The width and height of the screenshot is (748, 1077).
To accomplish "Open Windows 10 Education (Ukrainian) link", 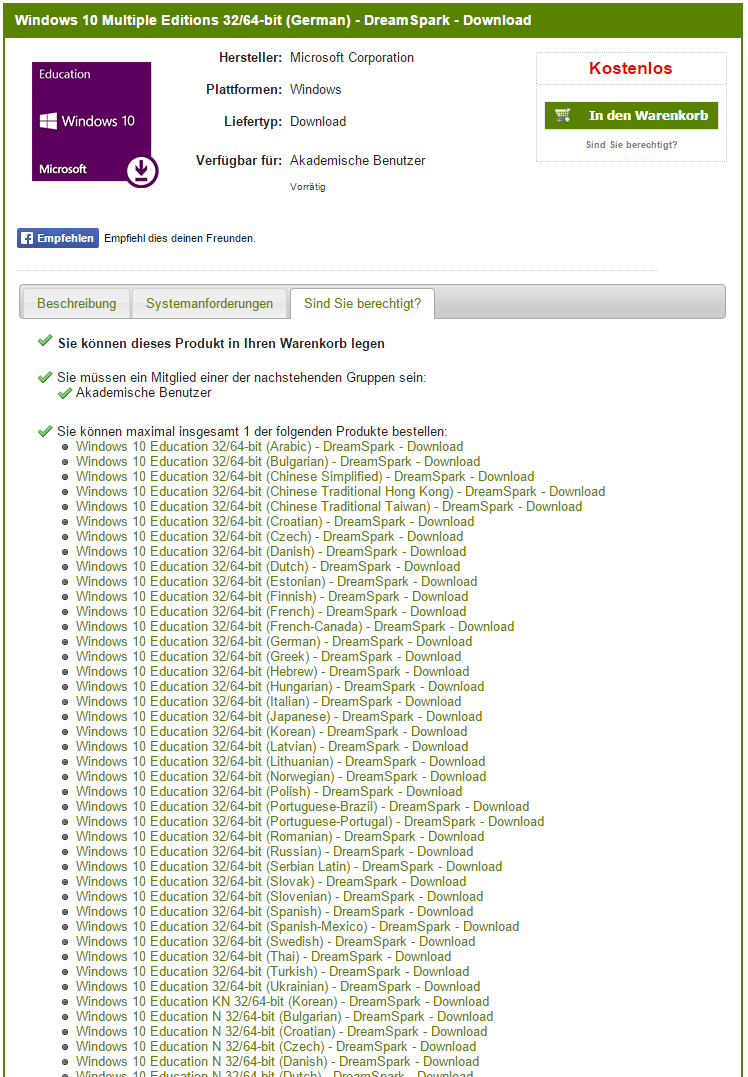I will coord(278,986).
